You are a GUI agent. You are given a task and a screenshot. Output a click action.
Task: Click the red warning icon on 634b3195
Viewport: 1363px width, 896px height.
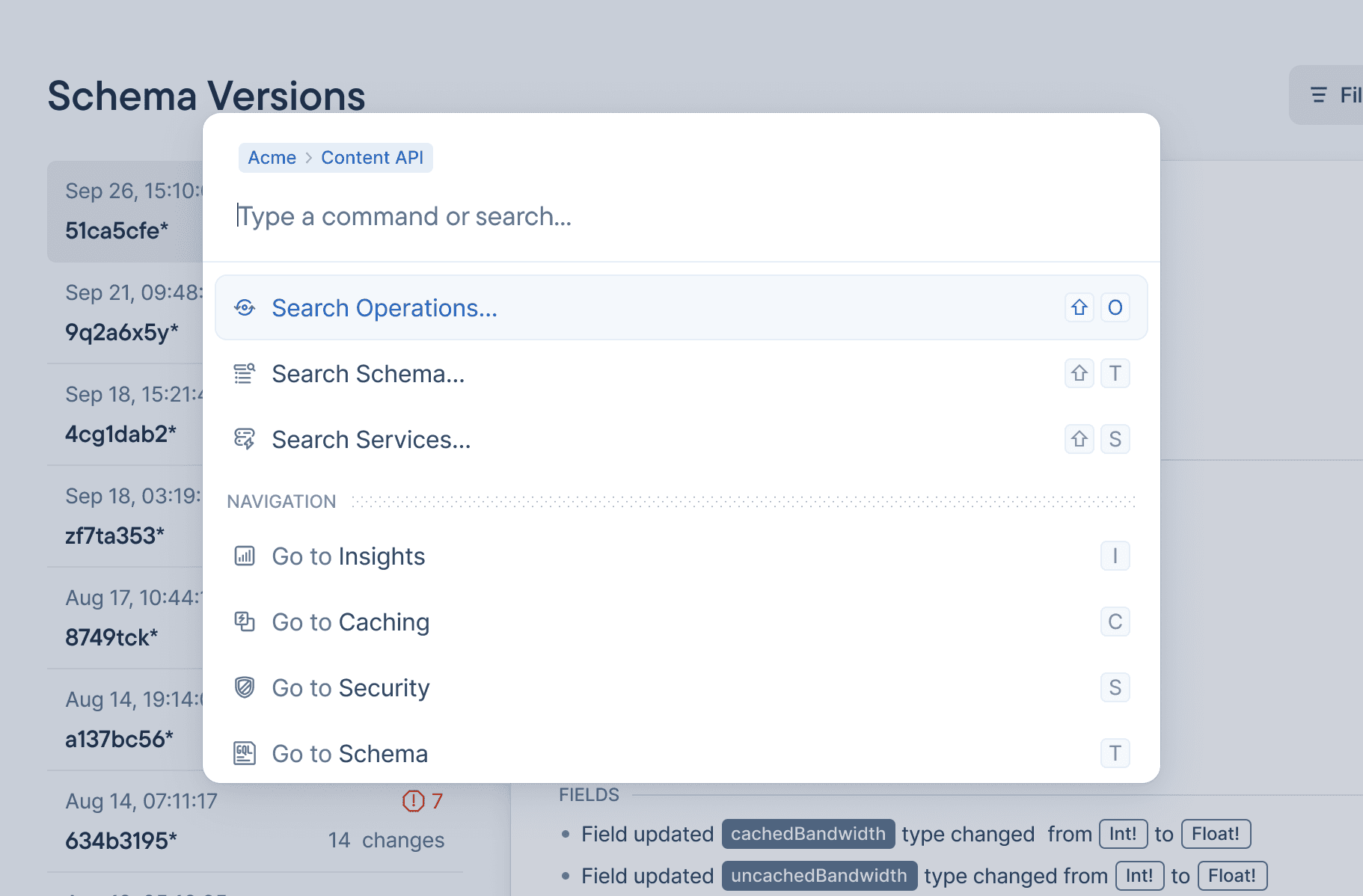tap(413, 801)
